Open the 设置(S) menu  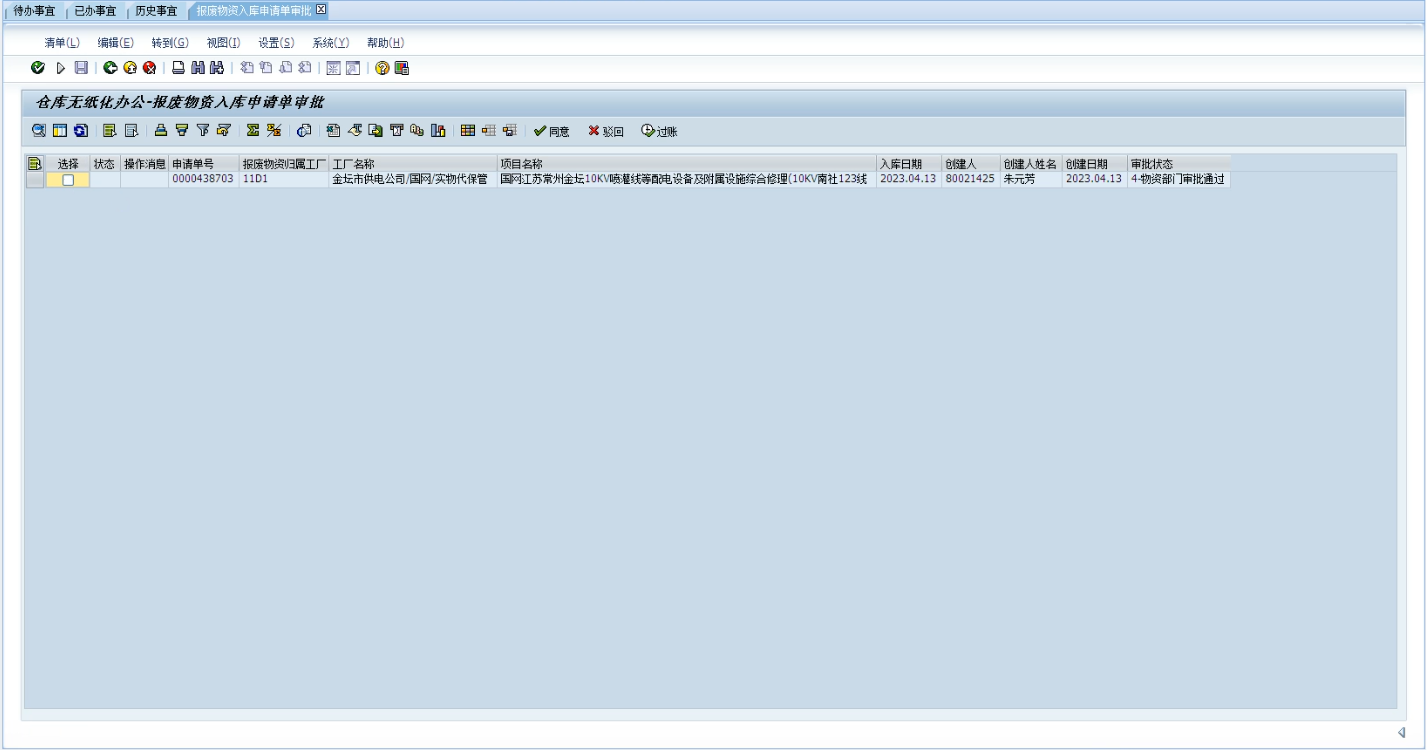point(276,42)
